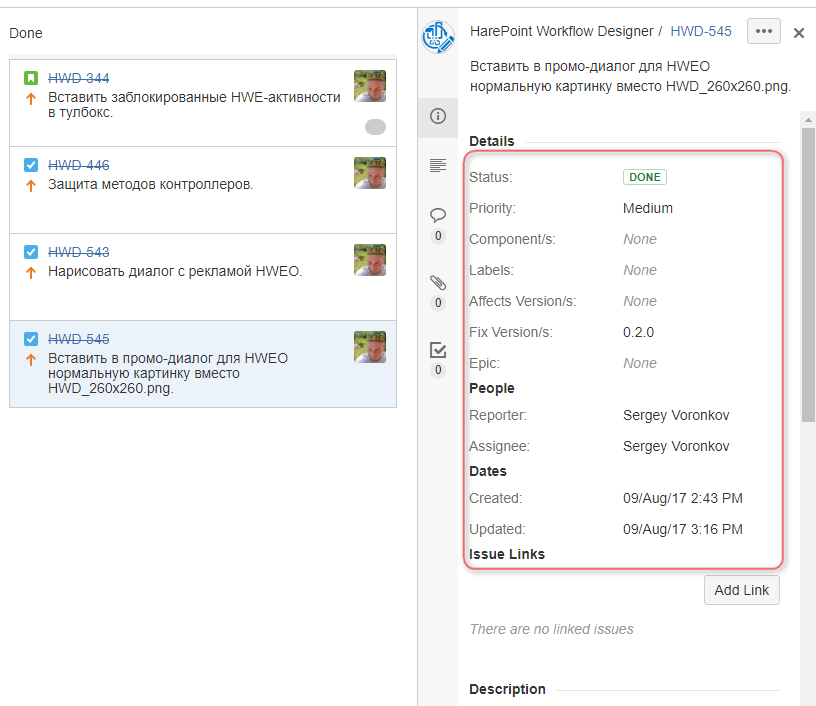Click the assignee avatar on HWD-543 card
This screenshot has width=816, height=706.
pos(370,260)
